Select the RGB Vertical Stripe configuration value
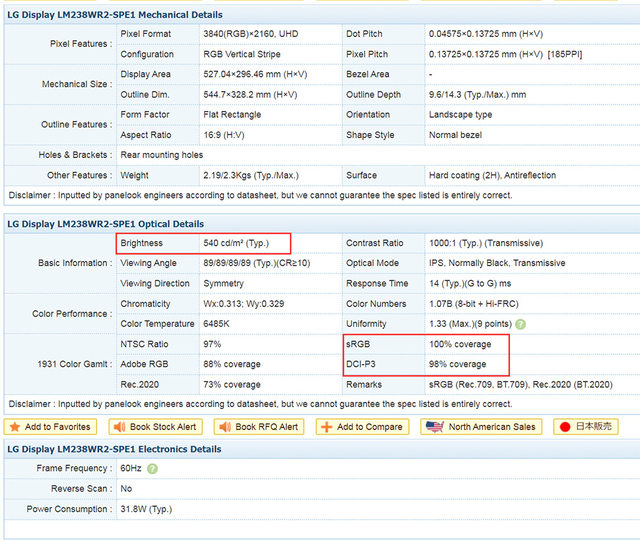The height and width of the screenshot is (542, 640). click(242, 54)
